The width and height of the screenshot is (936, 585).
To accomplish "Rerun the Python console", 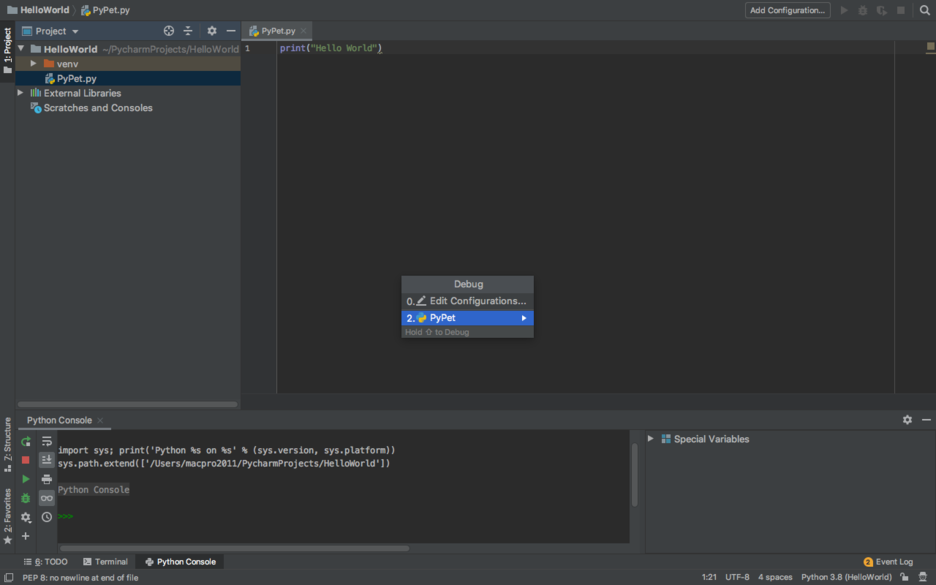I will (x=26, y=442).
